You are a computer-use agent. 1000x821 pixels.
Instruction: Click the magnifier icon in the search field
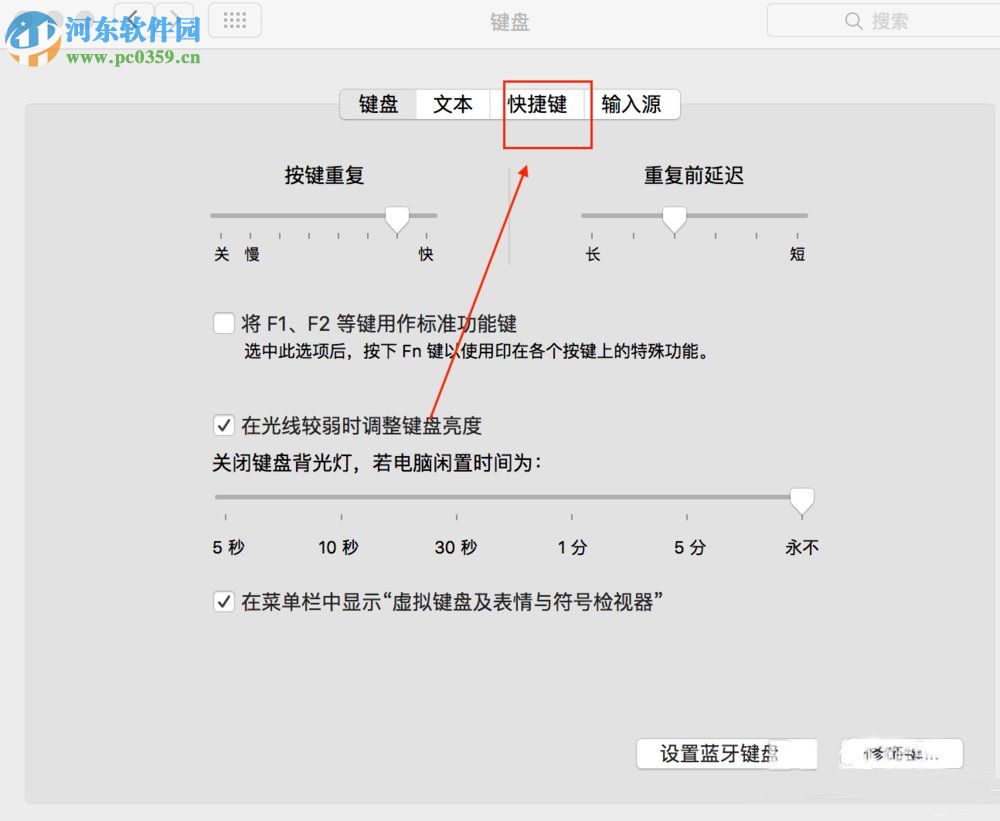tap(853, 20)
